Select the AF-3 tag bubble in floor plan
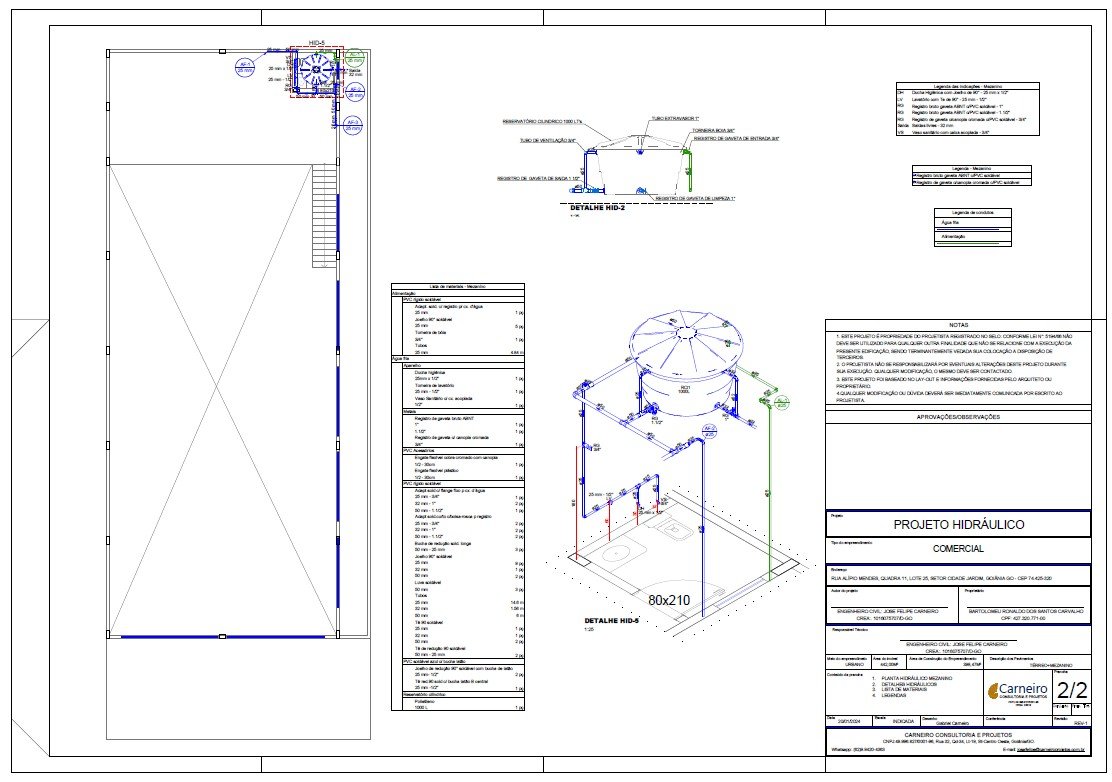 pos(352,125)
